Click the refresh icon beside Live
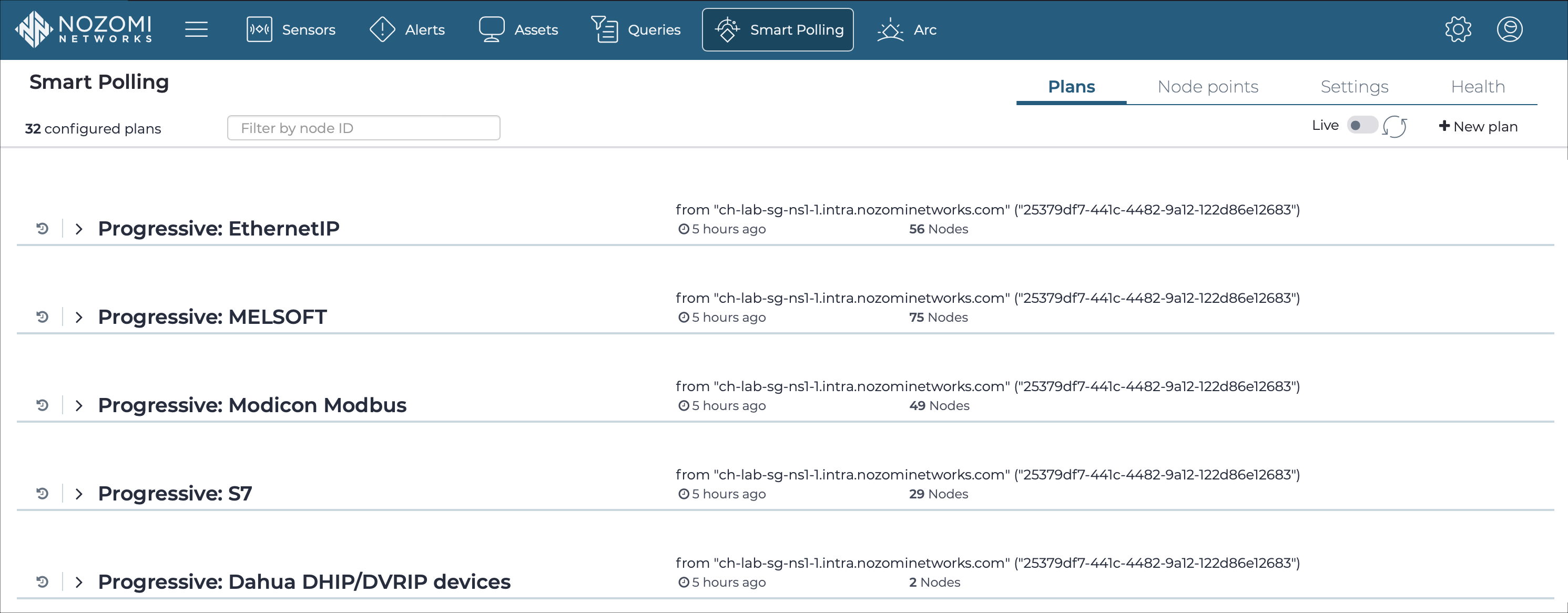 [1394, 127]
